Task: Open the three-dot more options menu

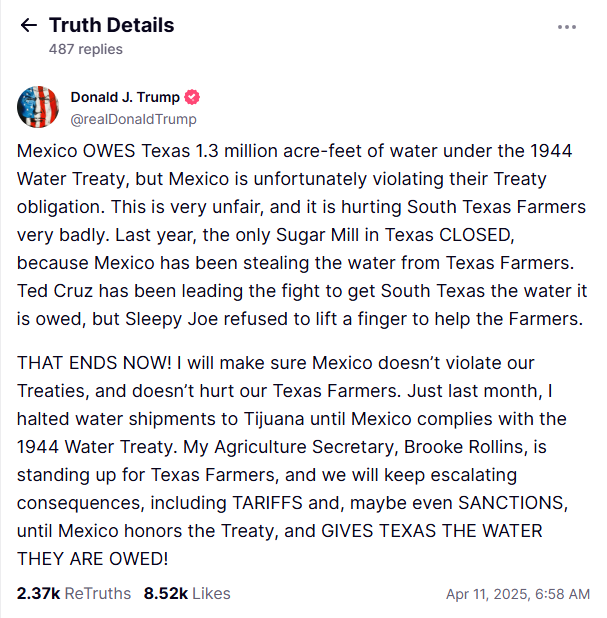Action: [x=567, y=26]
